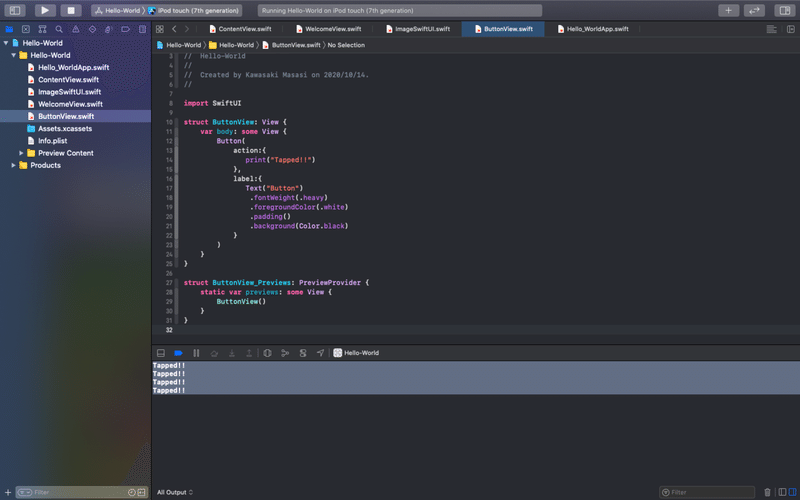Open the Environment Overrides
The image size is (800, 500).
(x=303, y=353)
